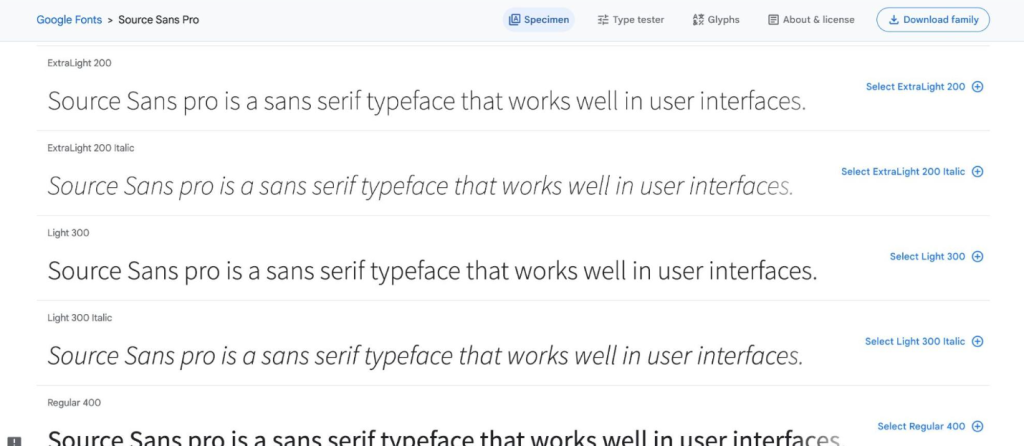Switch to the Type tester tab
Viewport: 1024px width, 446px height.
click(x=631, y=20)
